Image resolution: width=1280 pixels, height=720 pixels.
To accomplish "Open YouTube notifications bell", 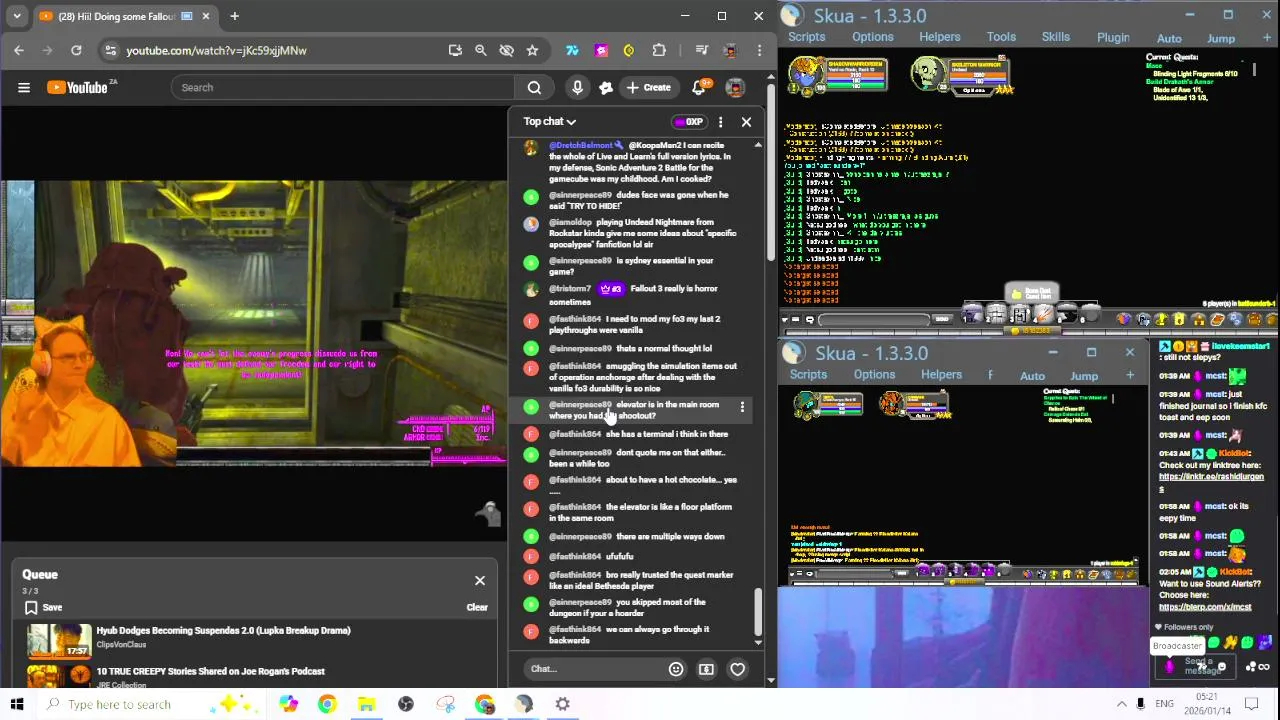I will (x=699, y=87).
